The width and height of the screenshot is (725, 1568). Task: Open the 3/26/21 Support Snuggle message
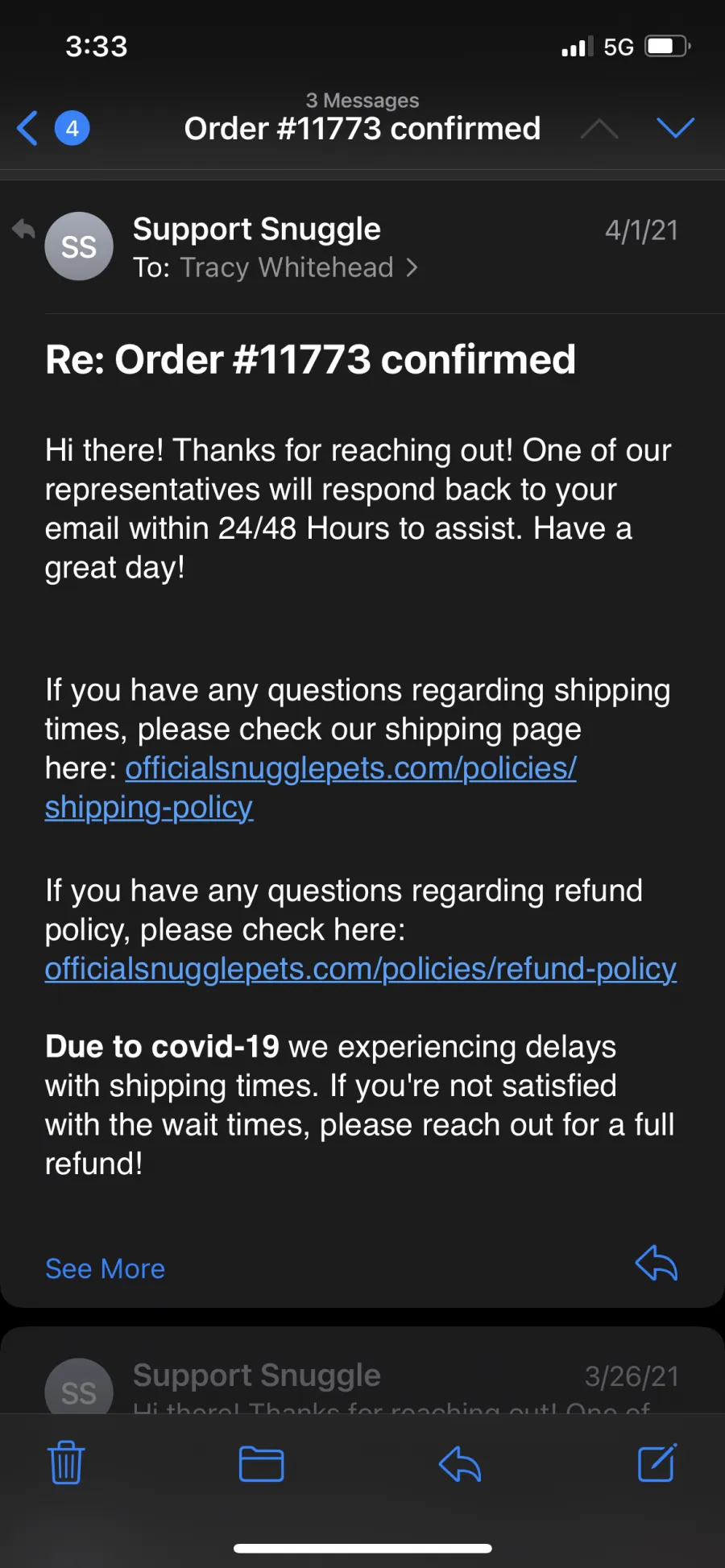click(x=362, y=1373)
